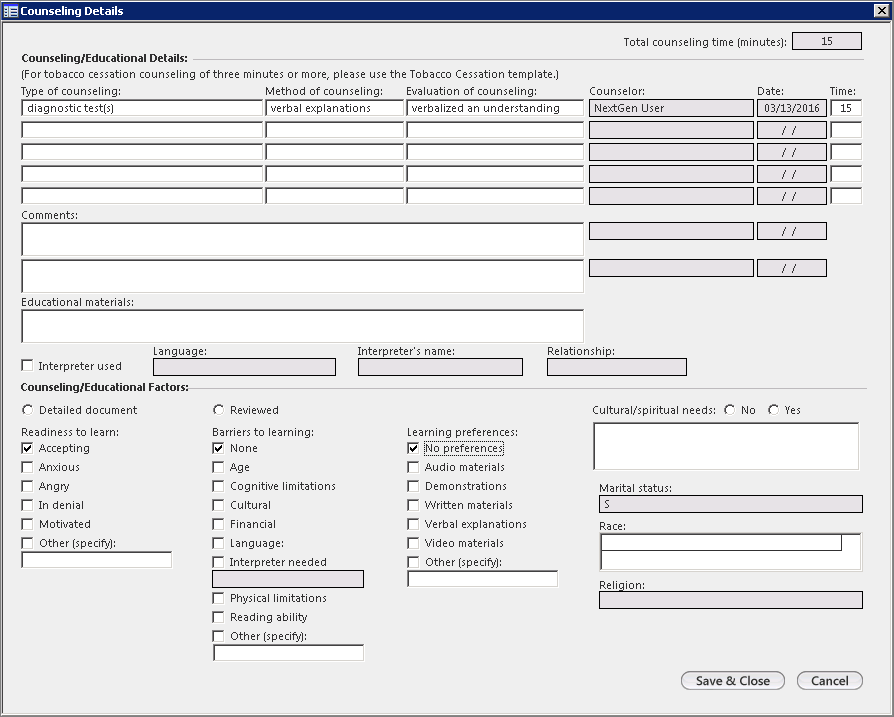894x717 pixels.
Task: Check the Anxious checkbox
Action: (x=27, y=467)
